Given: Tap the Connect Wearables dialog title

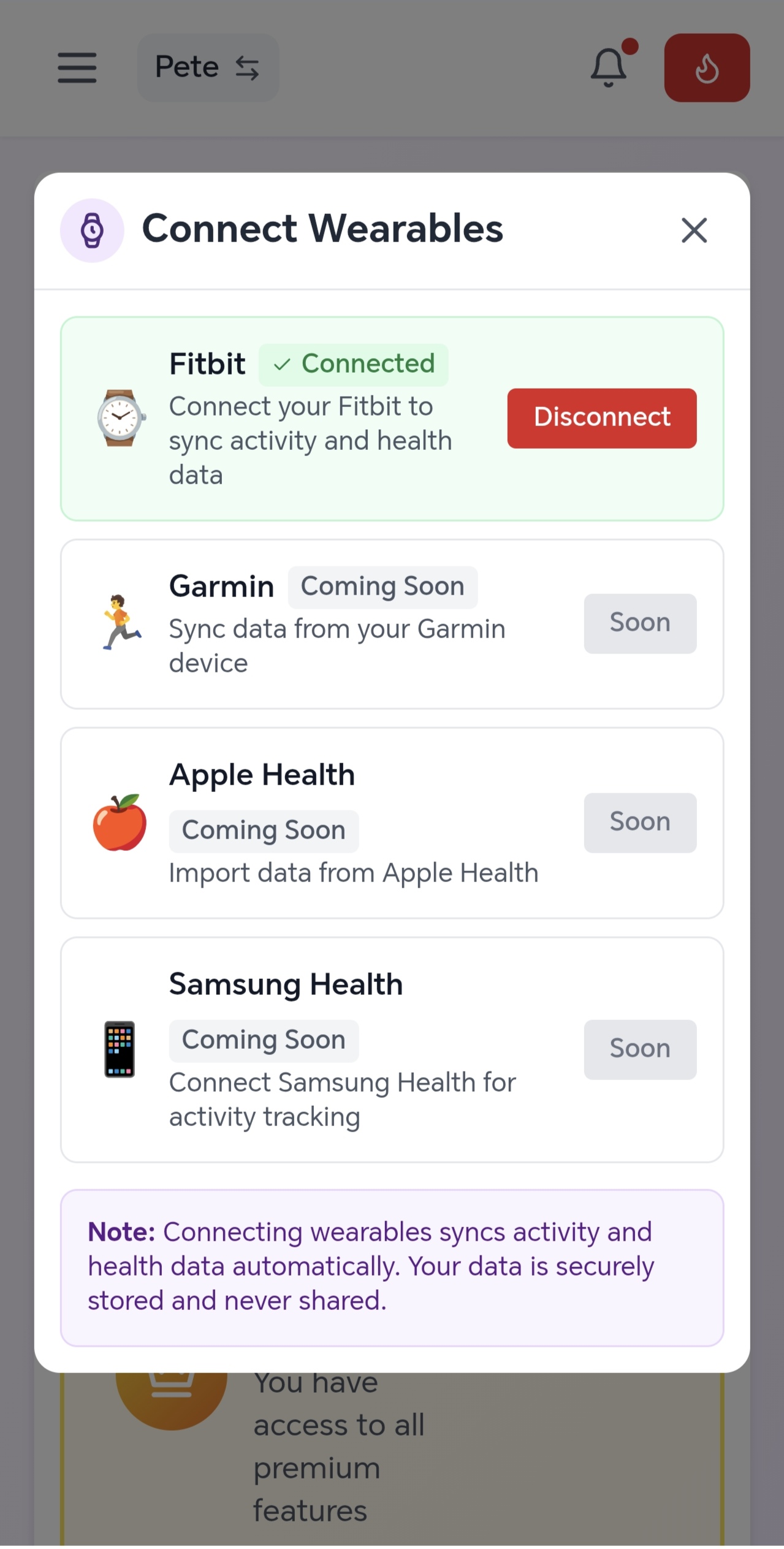Looking at the screenshot, I should pos(323,230).
